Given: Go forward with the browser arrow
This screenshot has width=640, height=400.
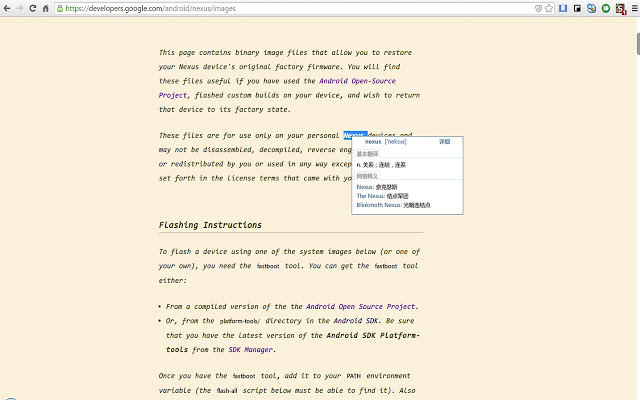Looking at the screenshot, I should click(20, 8).
